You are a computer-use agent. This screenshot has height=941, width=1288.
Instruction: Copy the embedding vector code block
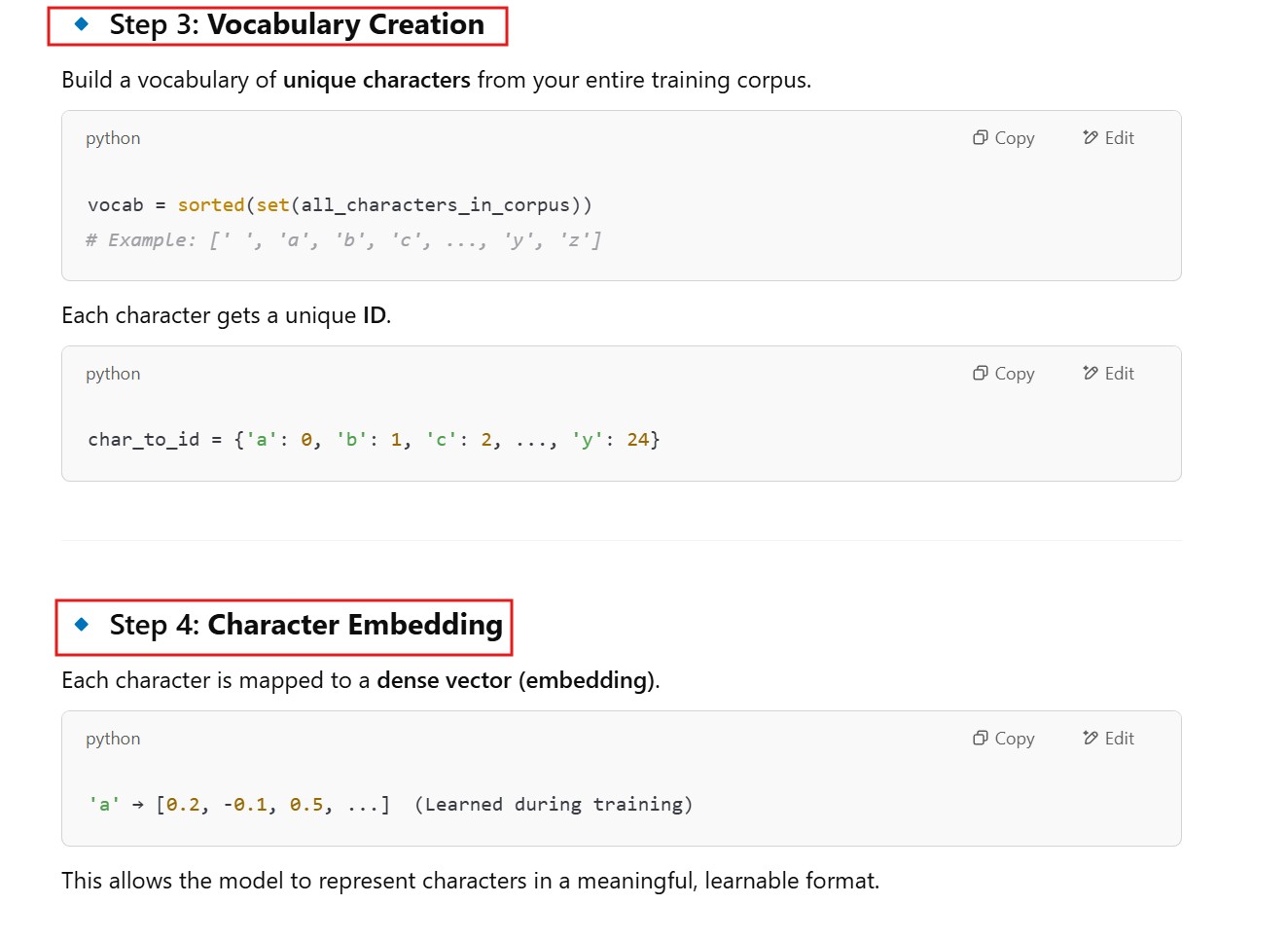tap(1003, 739)
